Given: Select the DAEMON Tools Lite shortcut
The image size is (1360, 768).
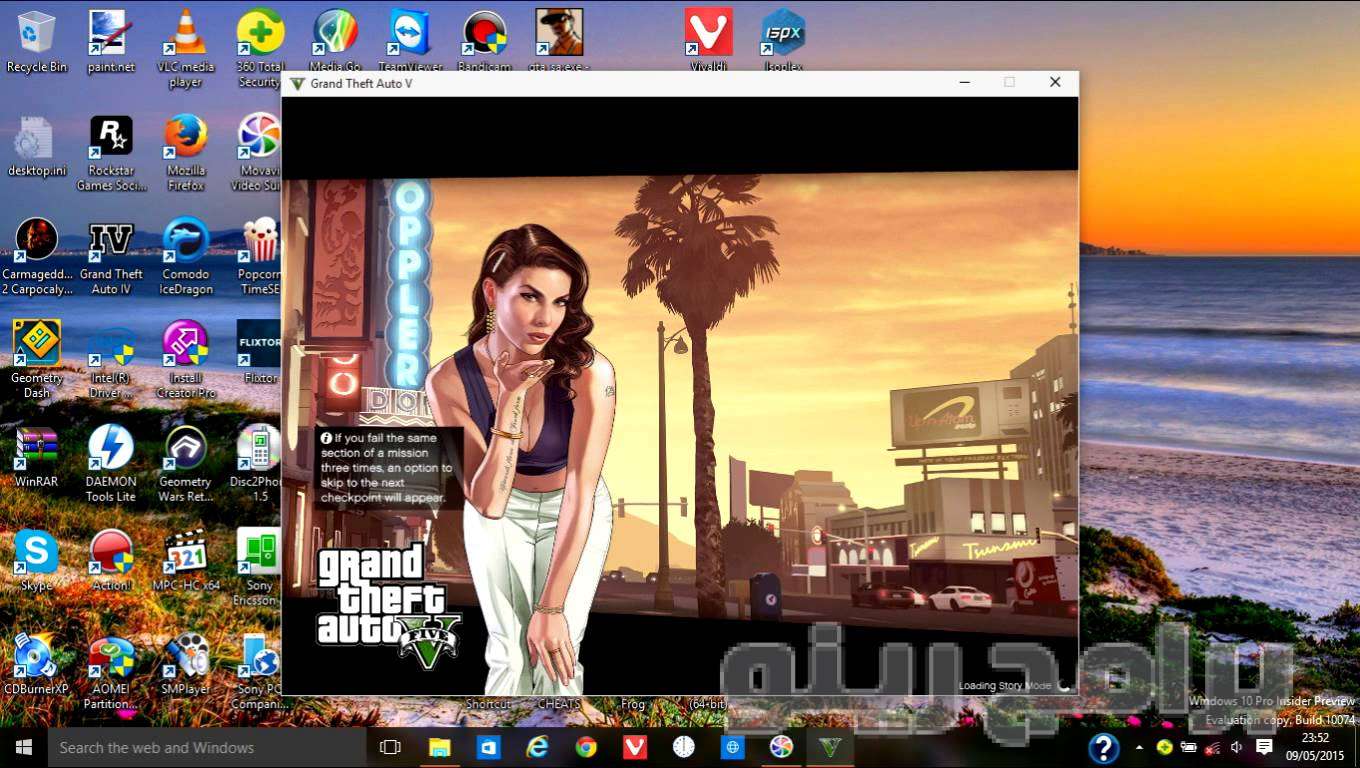Looking at the screenshot, I should [111, 463].
